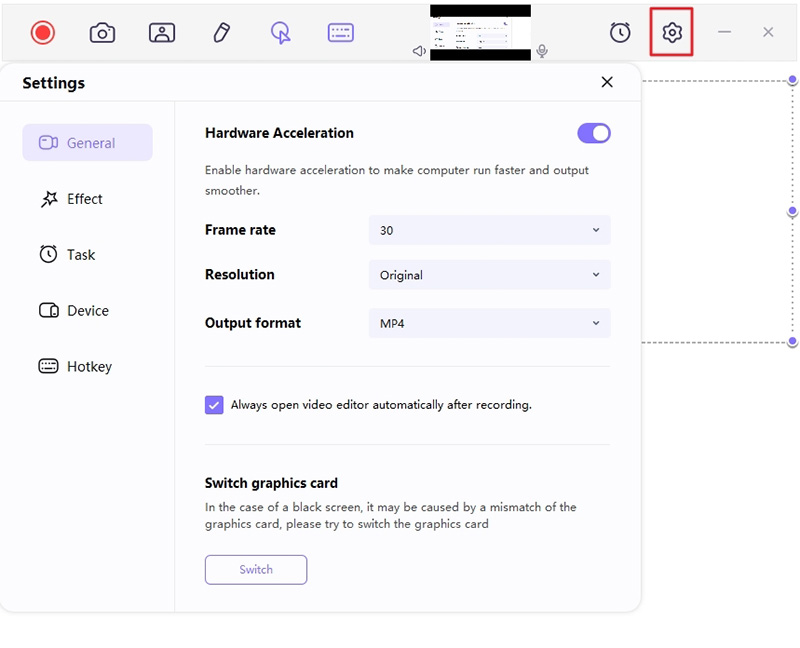Viewport: 800px width, 648px height.
Task: Open the webcam overlay icon
Action: pos(162,33)
